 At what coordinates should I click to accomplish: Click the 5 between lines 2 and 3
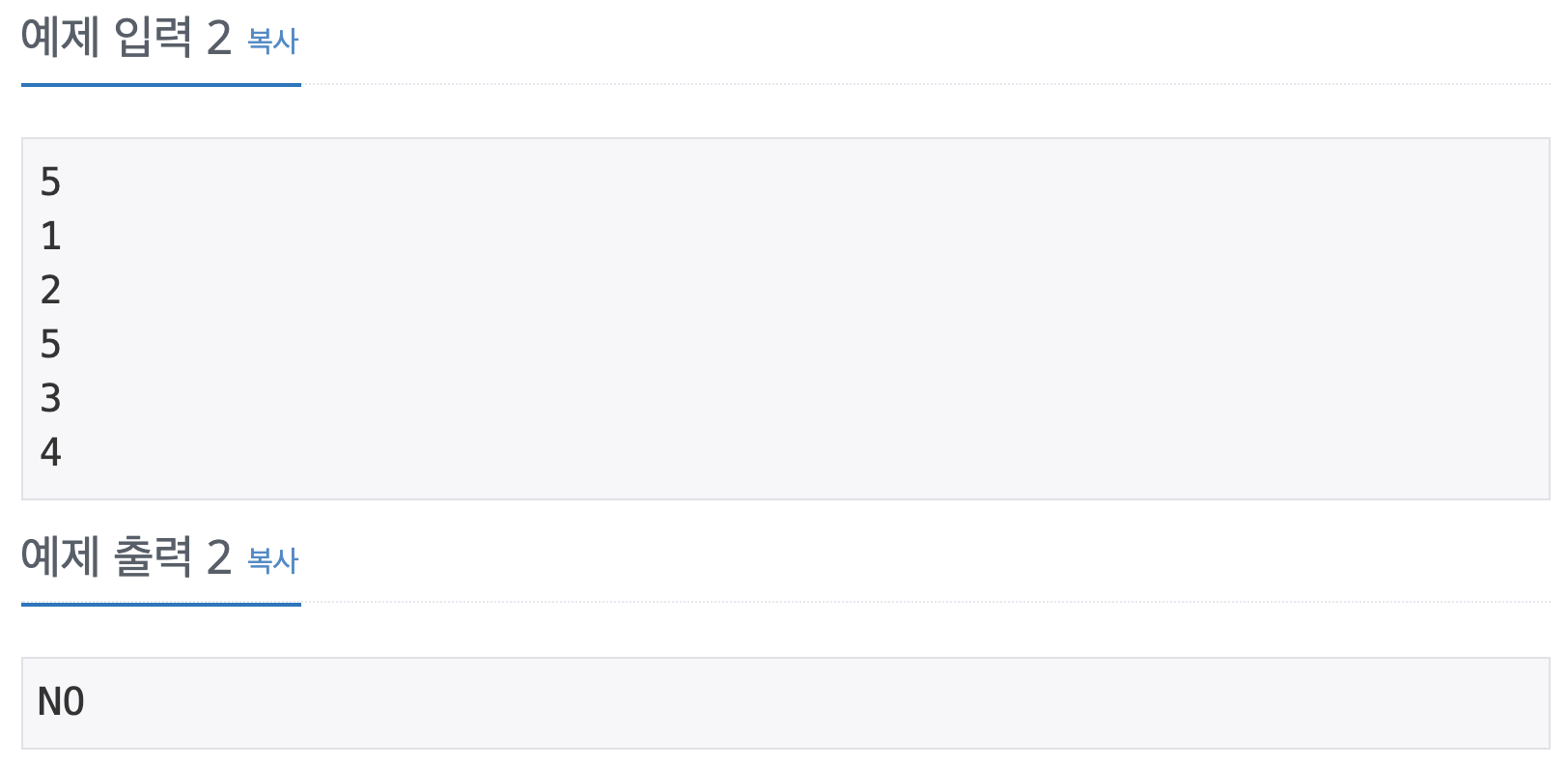tap(50, 344)
